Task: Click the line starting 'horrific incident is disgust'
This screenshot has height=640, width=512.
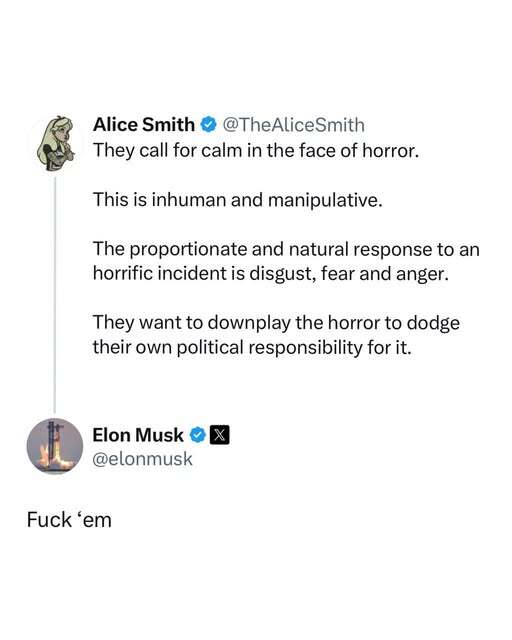Action: click(271, 274)
